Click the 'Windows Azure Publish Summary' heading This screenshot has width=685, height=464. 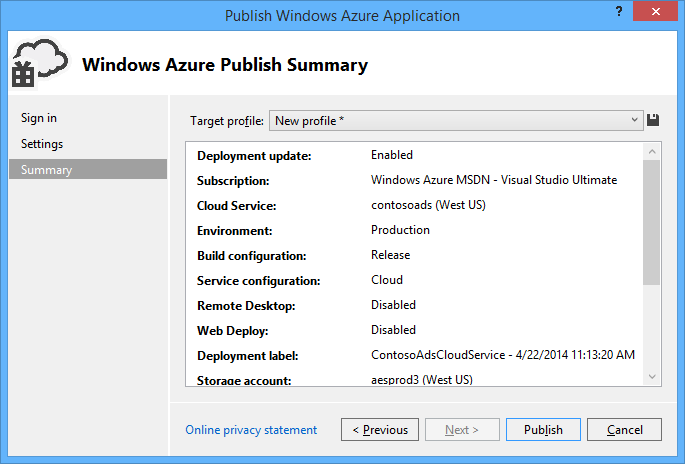point(225,65)
